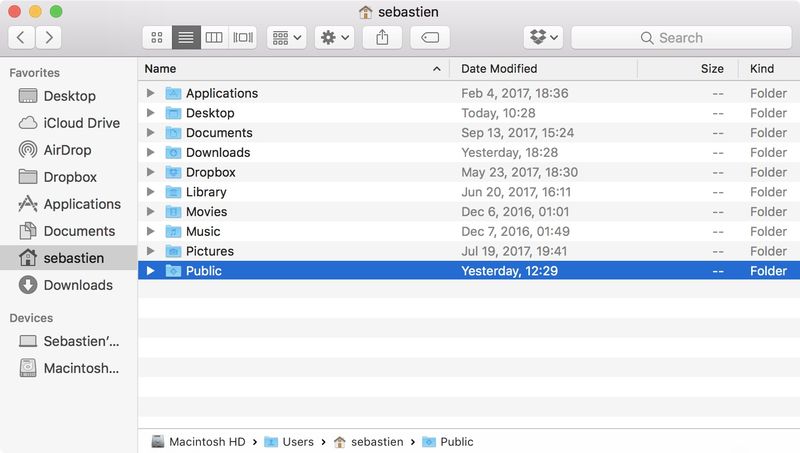The width and height of the screenshot is (800, 453).
Task: Select the Movies folder icon in list
Action: [173, 212]
